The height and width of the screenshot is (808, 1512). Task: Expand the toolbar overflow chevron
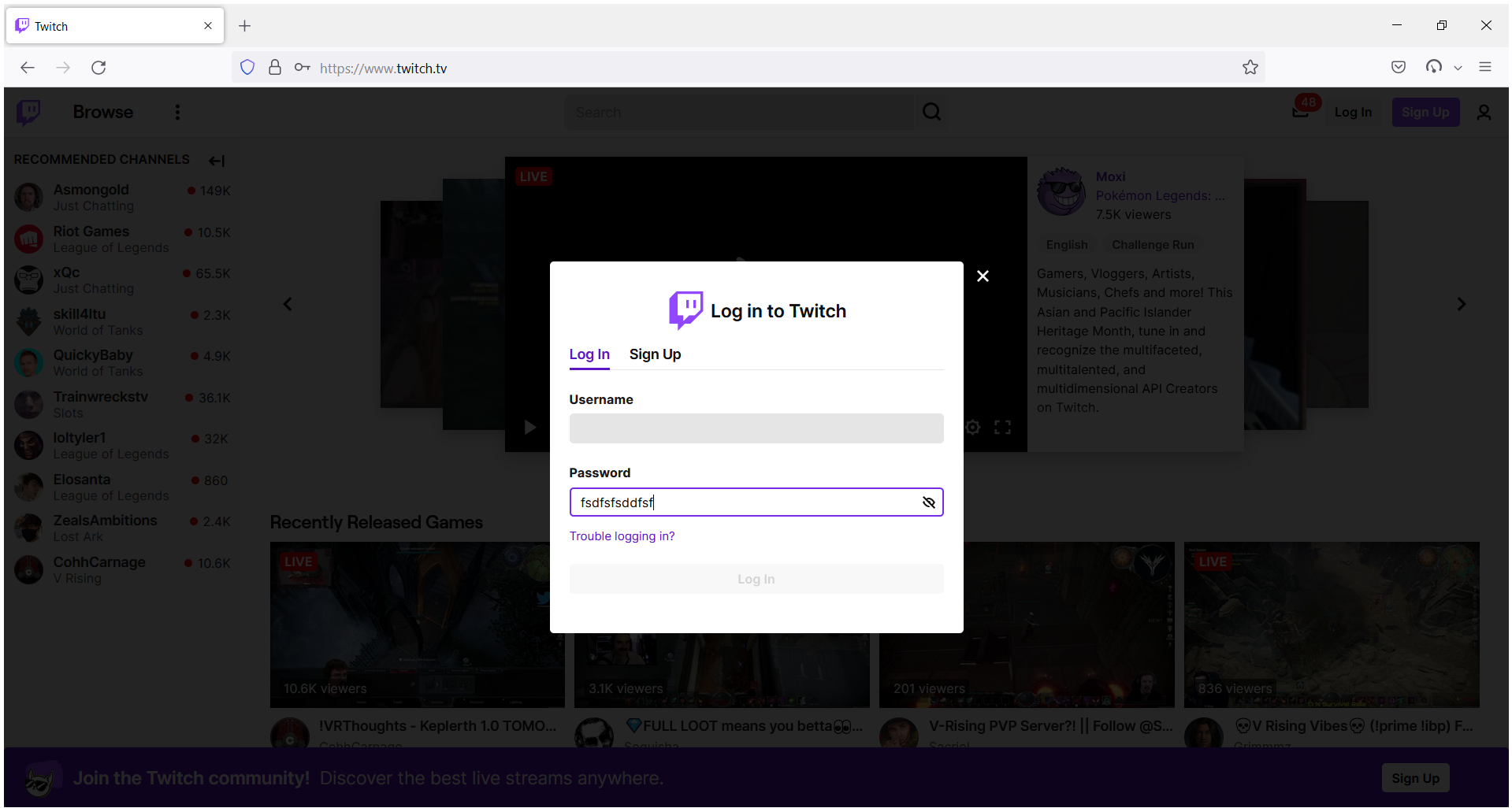coord(1458,68)
